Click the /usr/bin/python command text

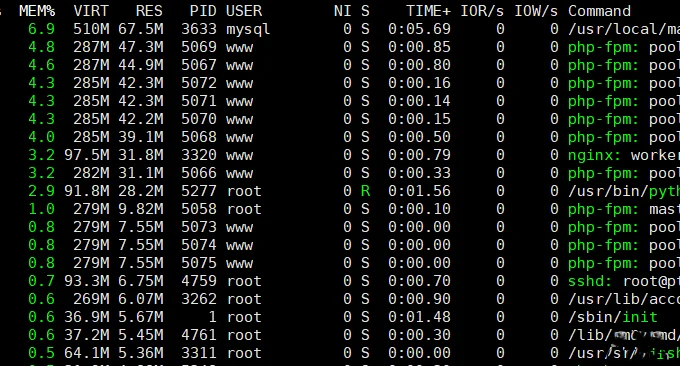click(624, 191)
